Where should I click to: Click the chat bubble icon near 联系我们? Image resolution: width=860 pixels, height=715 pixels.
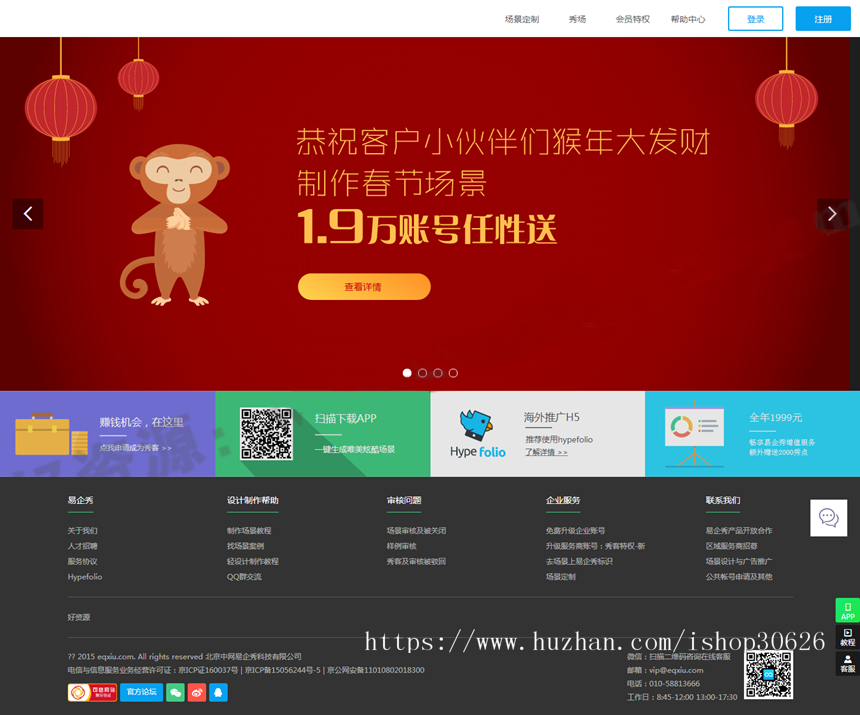pos(828,517)
